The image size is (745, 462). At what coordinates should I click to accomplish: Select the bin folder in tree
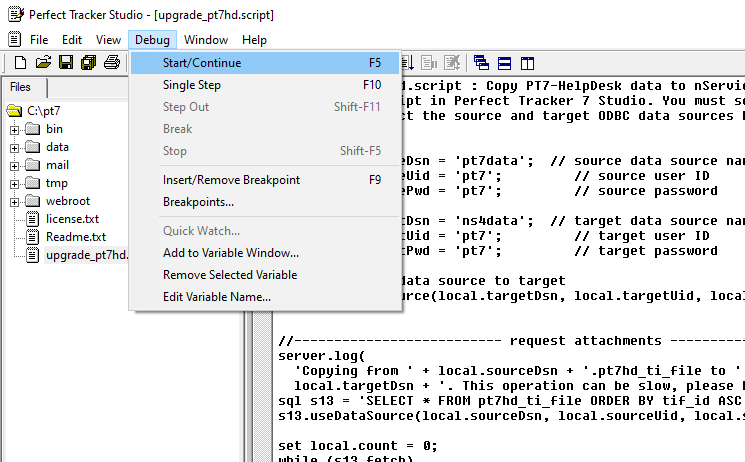(x=54, y=129)
